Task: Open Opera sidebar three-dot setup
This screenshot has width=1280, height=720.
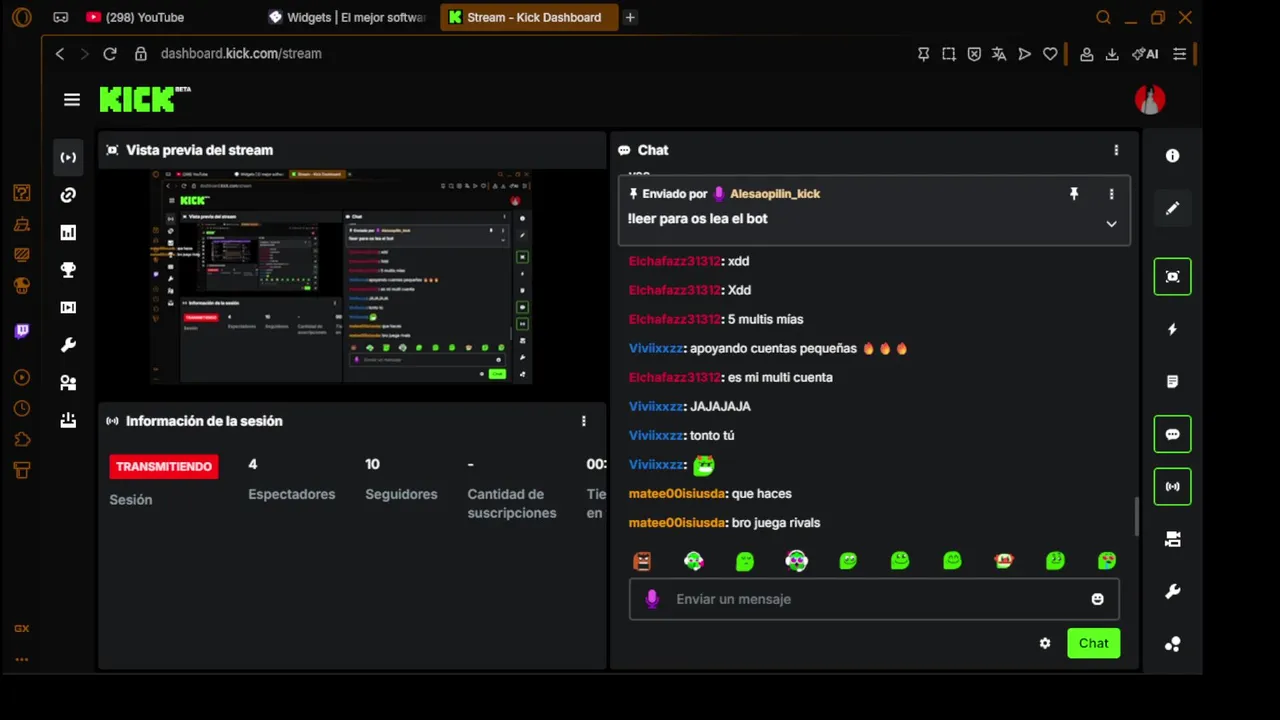Action: [21, 660]
